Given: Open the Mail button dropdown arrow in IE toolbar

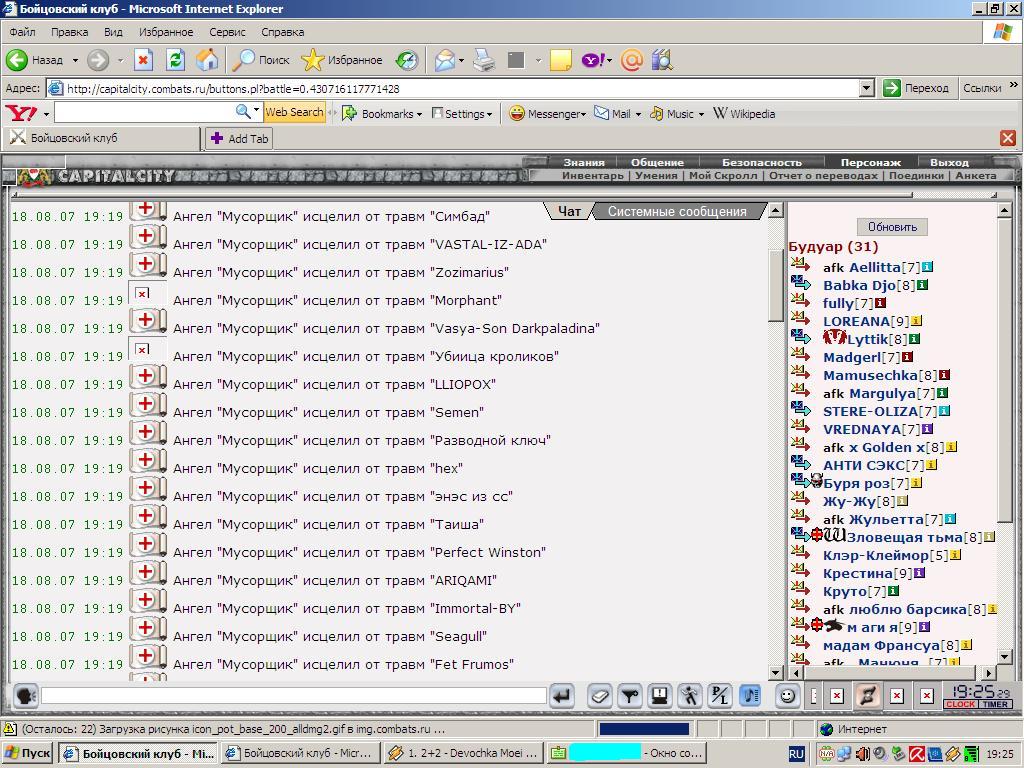Looking at the screenshot, I should [461, 60].
